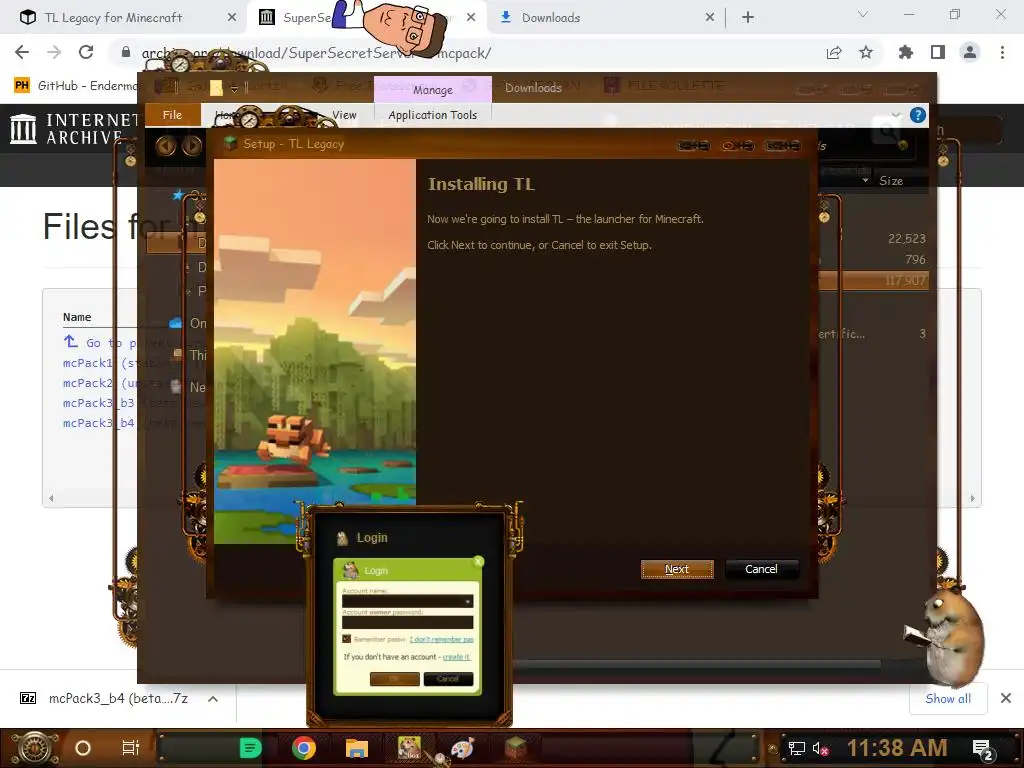This screenshot has width=1024, height=768.
Task: Click Show all downloads
Action: 948,699
